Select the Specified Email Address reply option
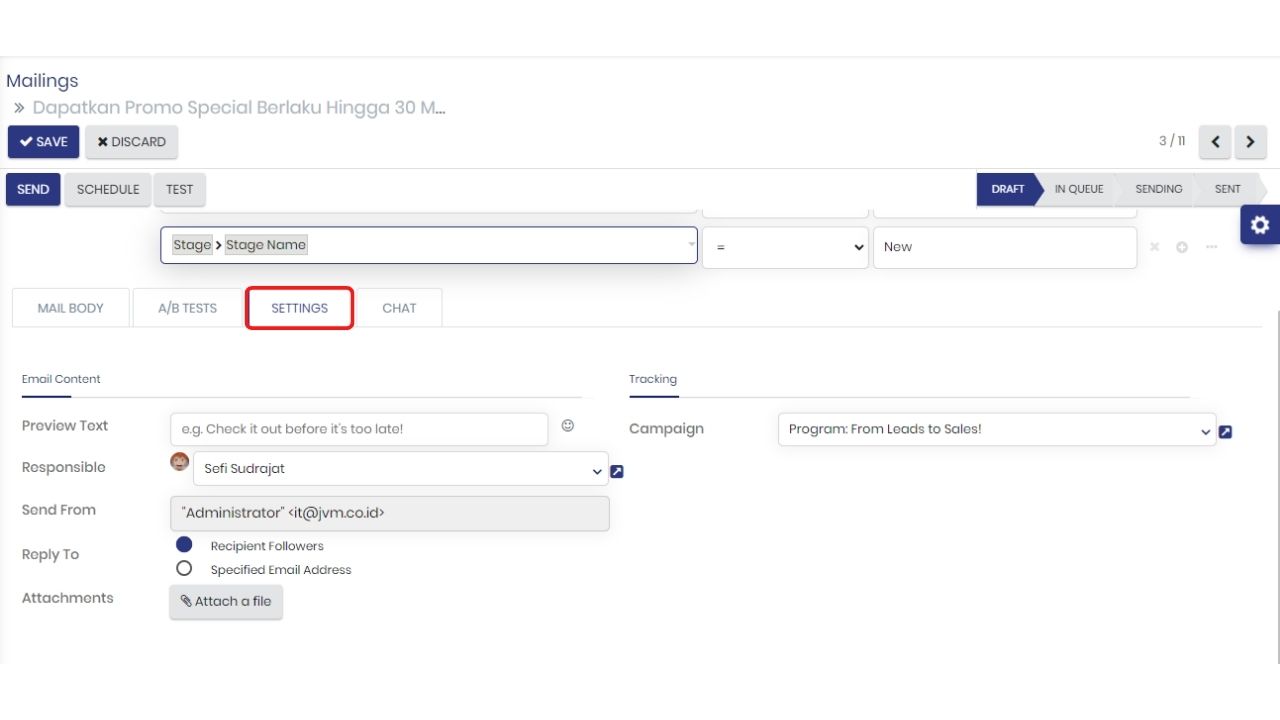The height and width of the screenshot is (720, 1280). (184, 568)
